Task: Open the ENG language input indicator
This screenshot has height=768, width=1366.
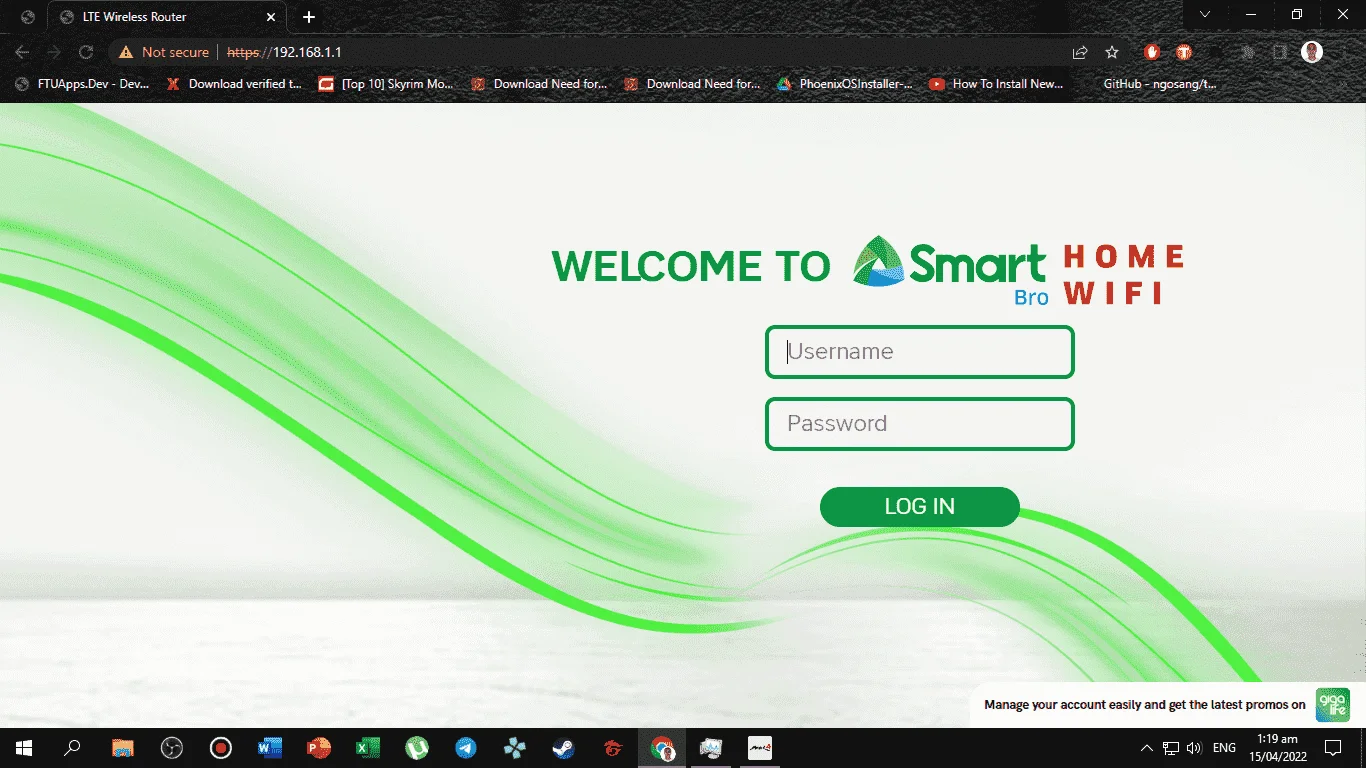Action: 1224,748
